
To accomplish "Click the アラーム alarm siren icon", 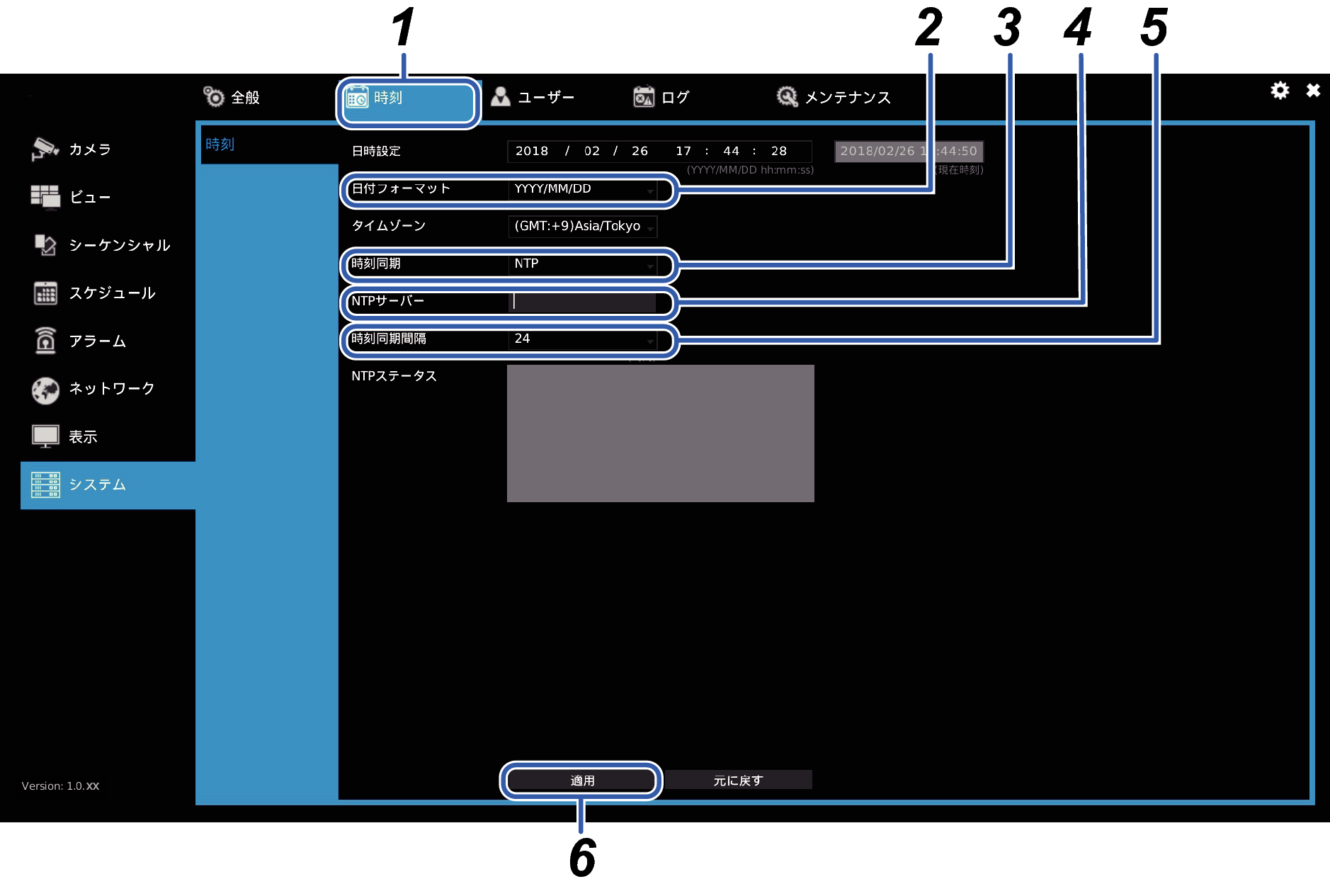I will (x=45, y=341).
